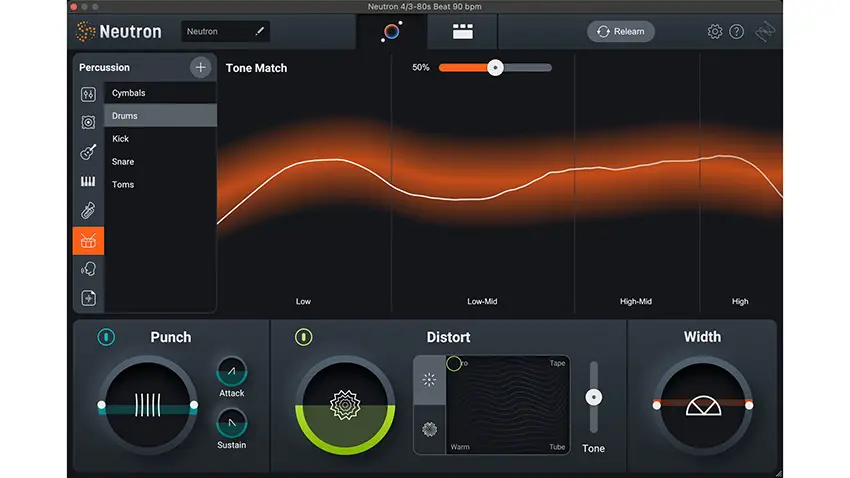Screen dimensions: 850x478
Task: Select the lower distortion mode icon
Action: tap(429, 430)
